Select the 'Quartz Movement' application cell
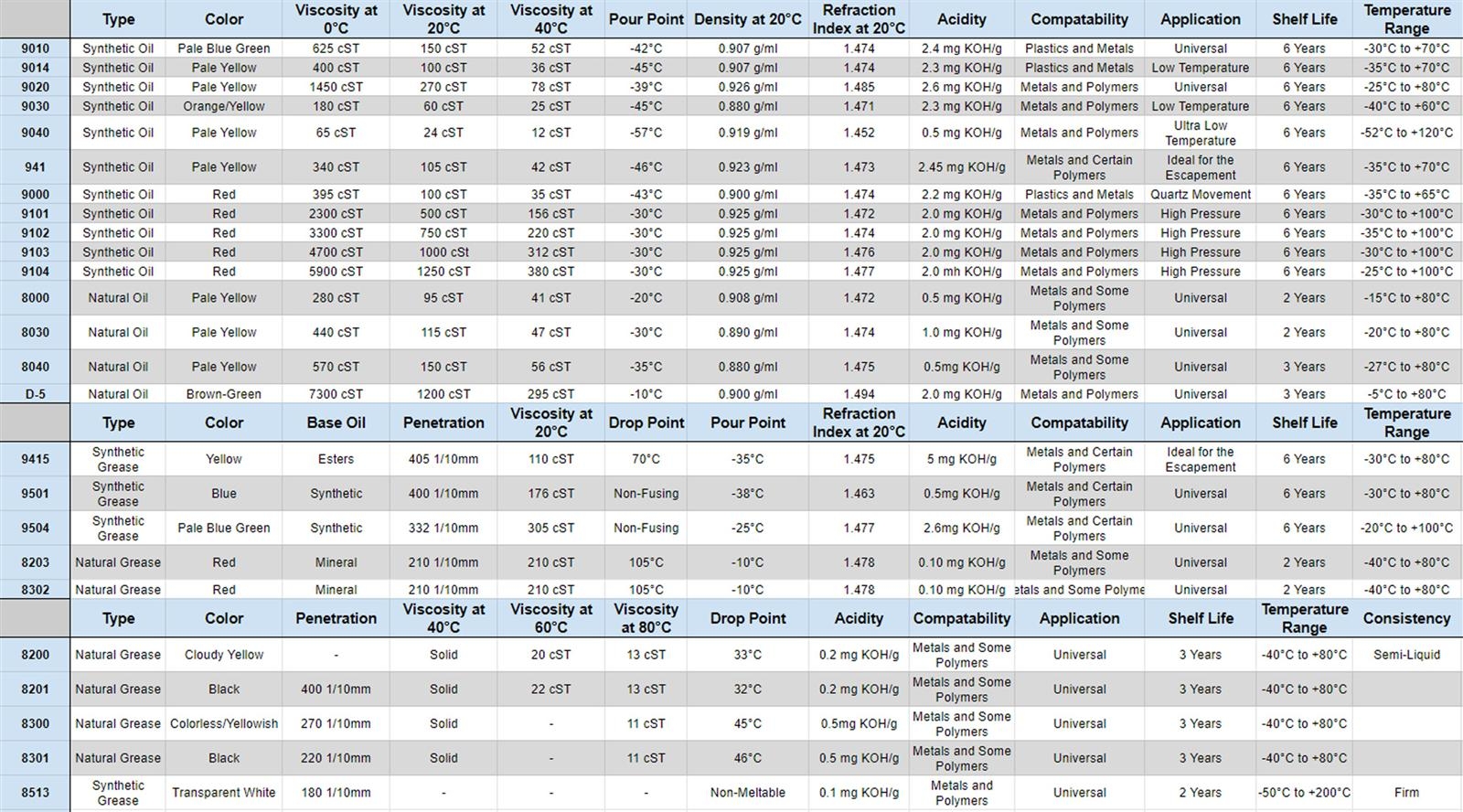The image size is (1463, 812). 1200,195
